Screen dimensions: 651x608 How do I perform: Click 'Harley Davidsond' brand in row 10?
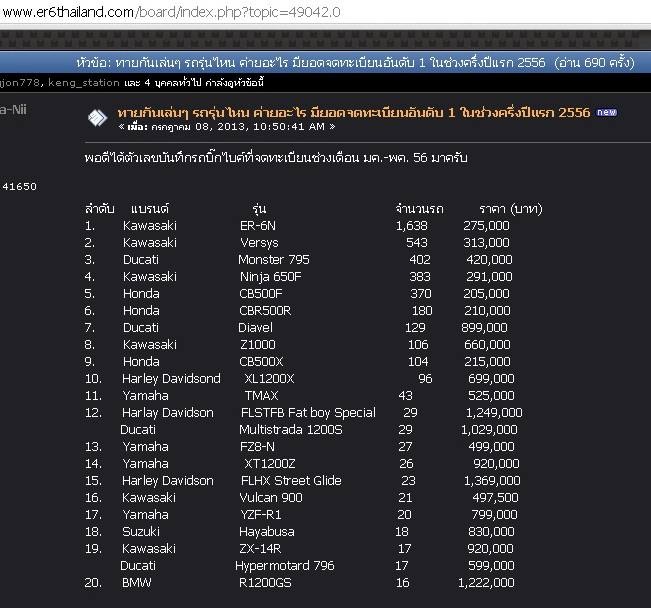pyautogui.click(x=171, y=379)
